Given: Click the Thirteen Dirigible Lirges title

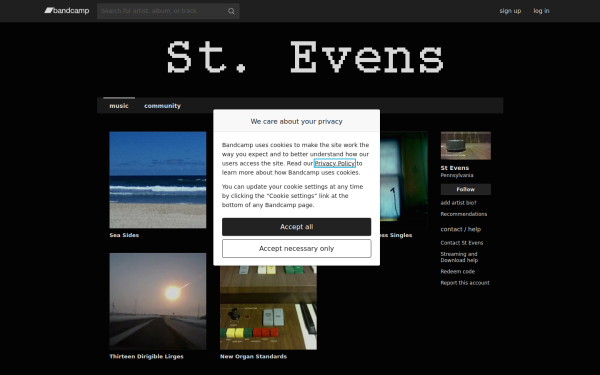Looking at the screenshot, I should [x=146, y=357].
